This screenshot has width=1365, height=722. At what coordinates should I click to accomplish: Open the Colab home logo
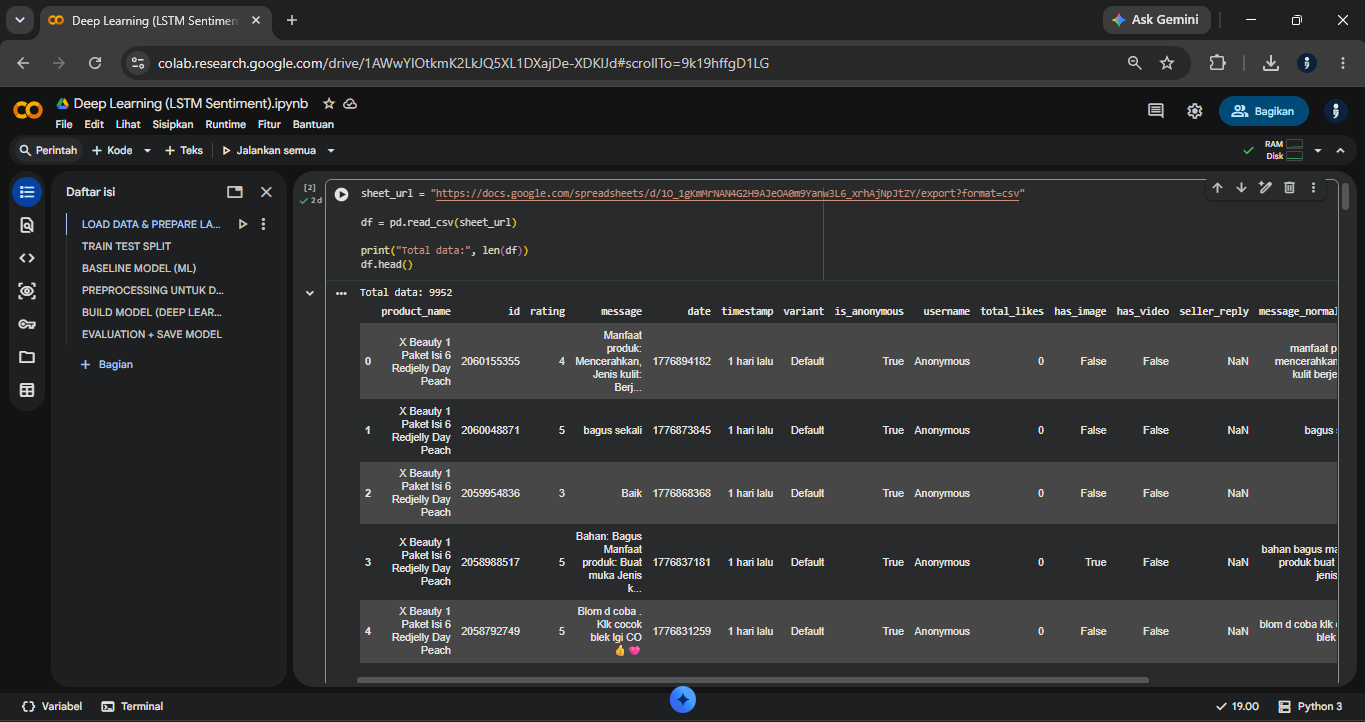coord(28,110)
